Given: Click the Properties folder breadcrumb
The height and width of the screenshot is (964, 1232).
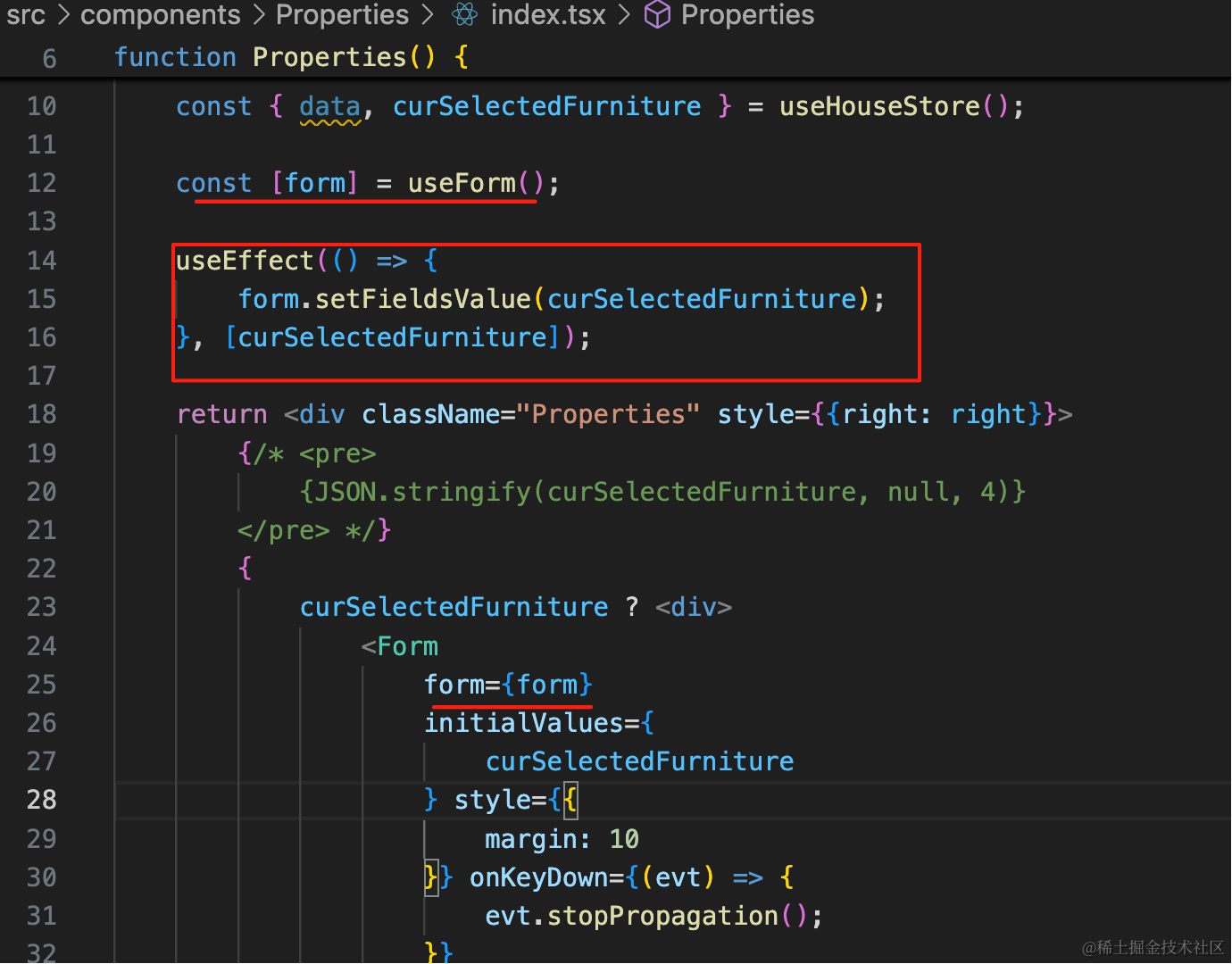Looking at the screenshot, I should (342, 14).
